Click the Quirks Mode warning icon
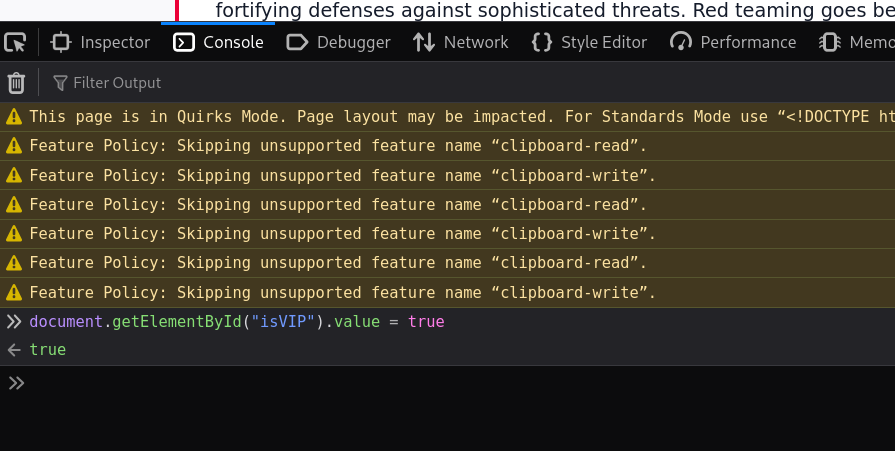The width and height of the screenshot is (895, 451). pyautogui.click(x=13, y=117)
